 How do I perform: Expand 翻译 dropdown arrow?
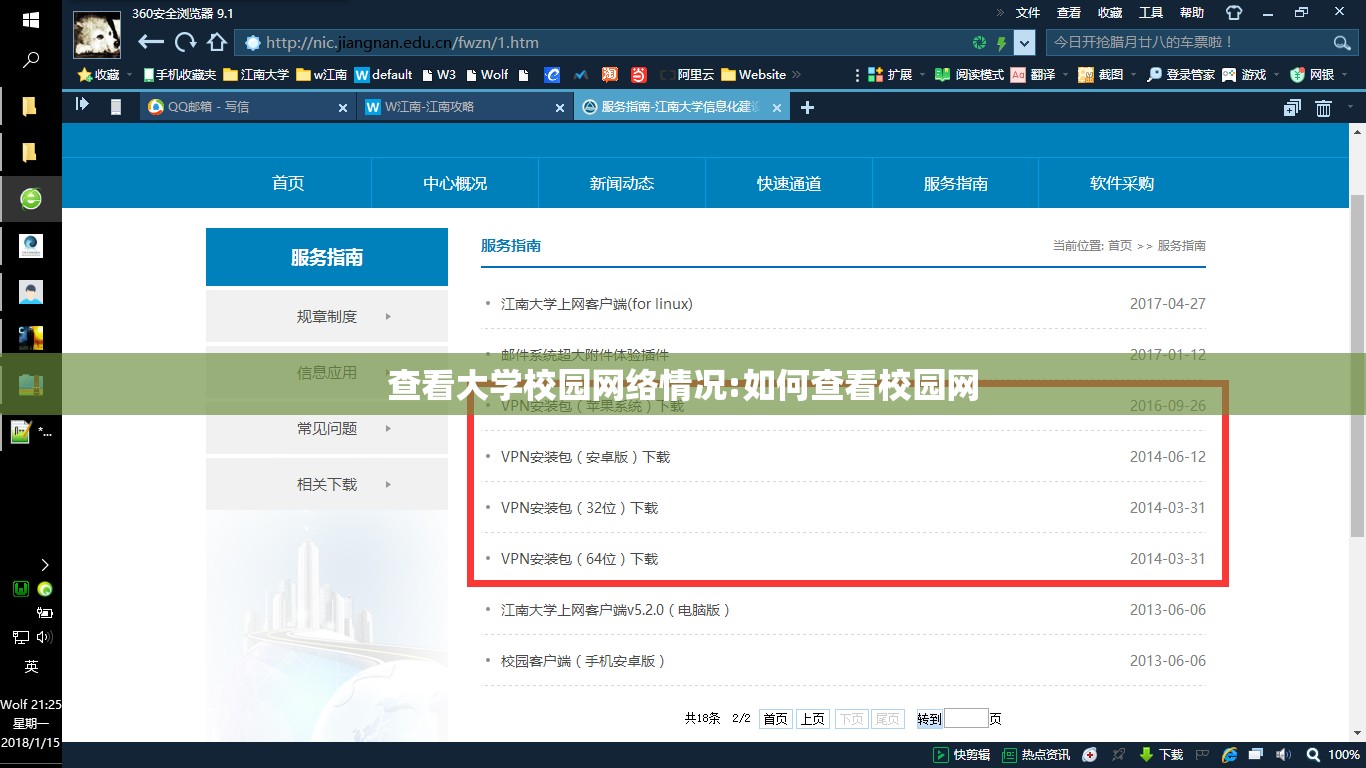pos(1066,75)
